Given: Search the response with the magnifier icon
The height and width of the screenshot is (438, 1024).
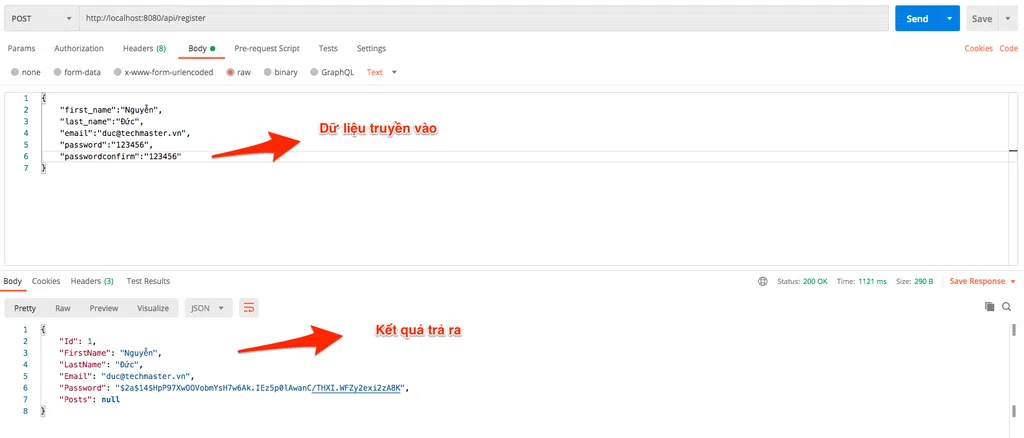Looking at the screenshot, I should (1006, 306).
